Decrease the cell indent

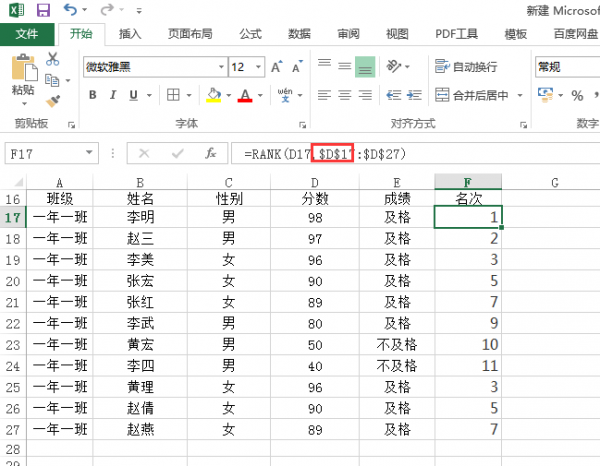[394, 95]
